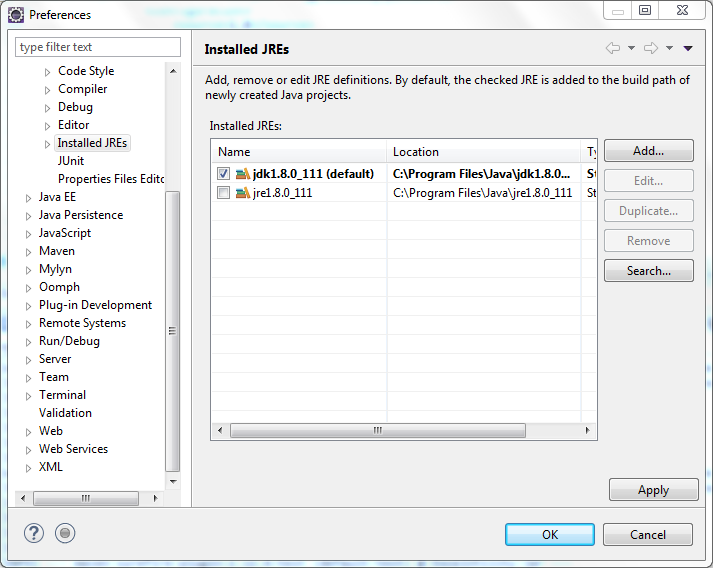Image resolution: width=713 pixels, height=568 pixels.
Task: Select Oomph in the preferences tree
Action: (x=59, y=287)
